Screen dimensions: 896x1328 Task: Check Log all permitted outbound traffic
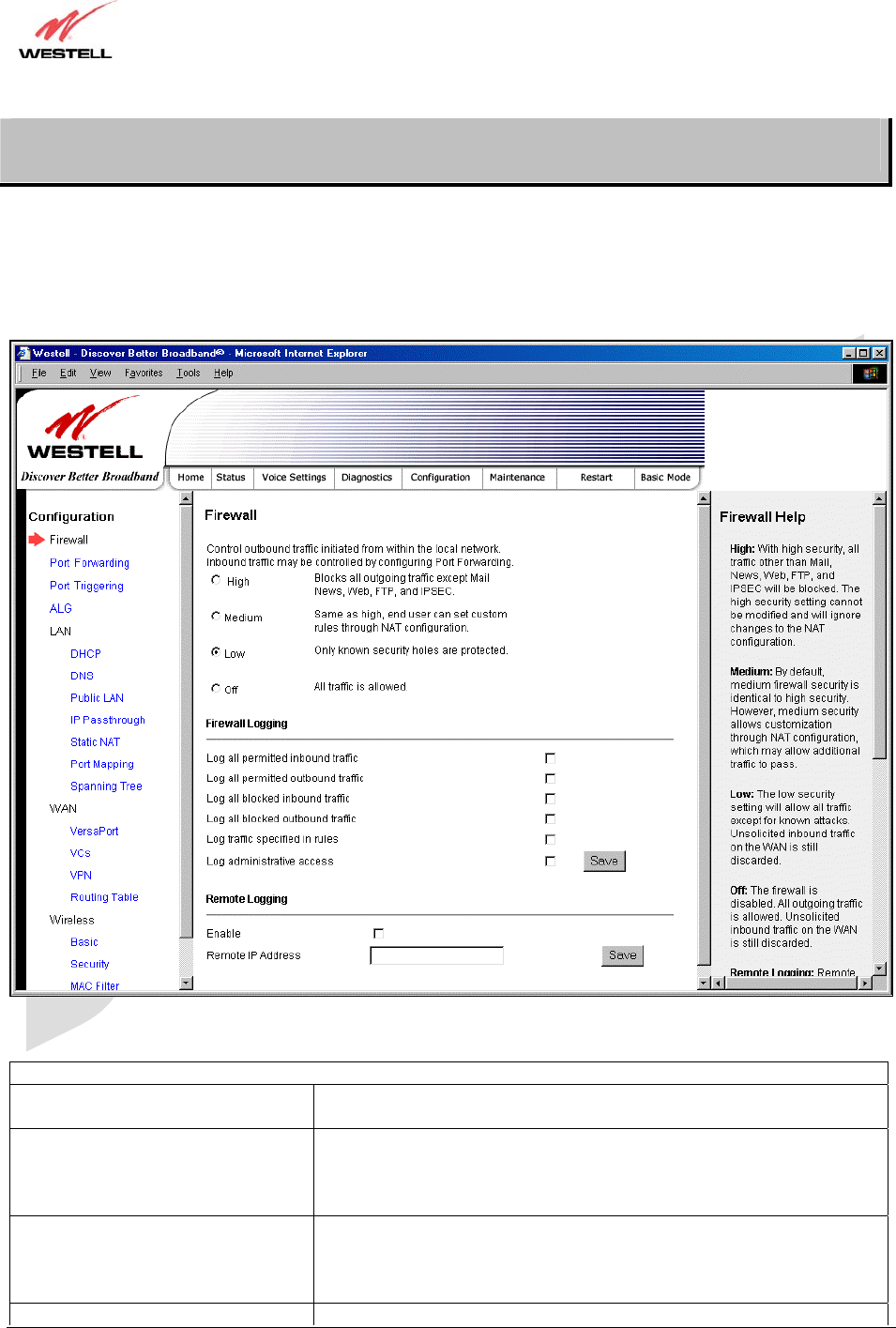click(x=550, y=779)
